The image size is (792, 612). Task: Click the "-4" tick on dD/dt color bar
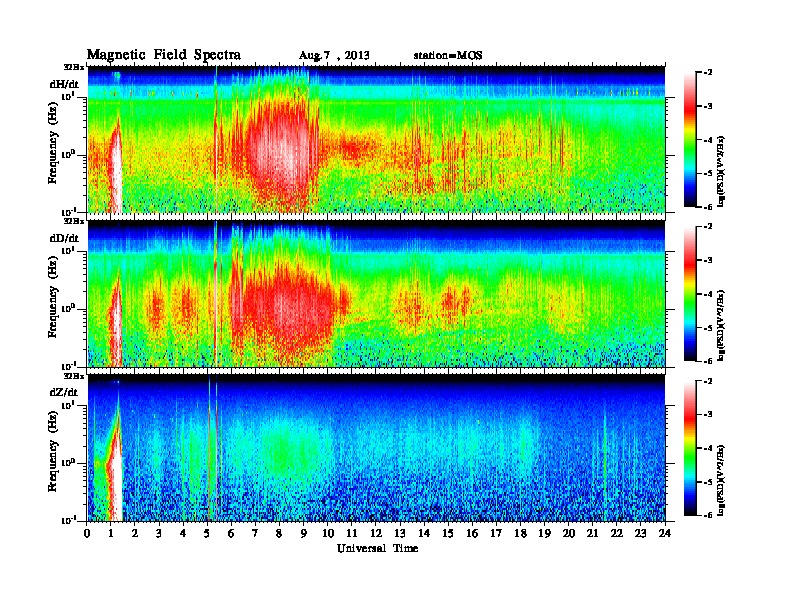tap(708, 294)
